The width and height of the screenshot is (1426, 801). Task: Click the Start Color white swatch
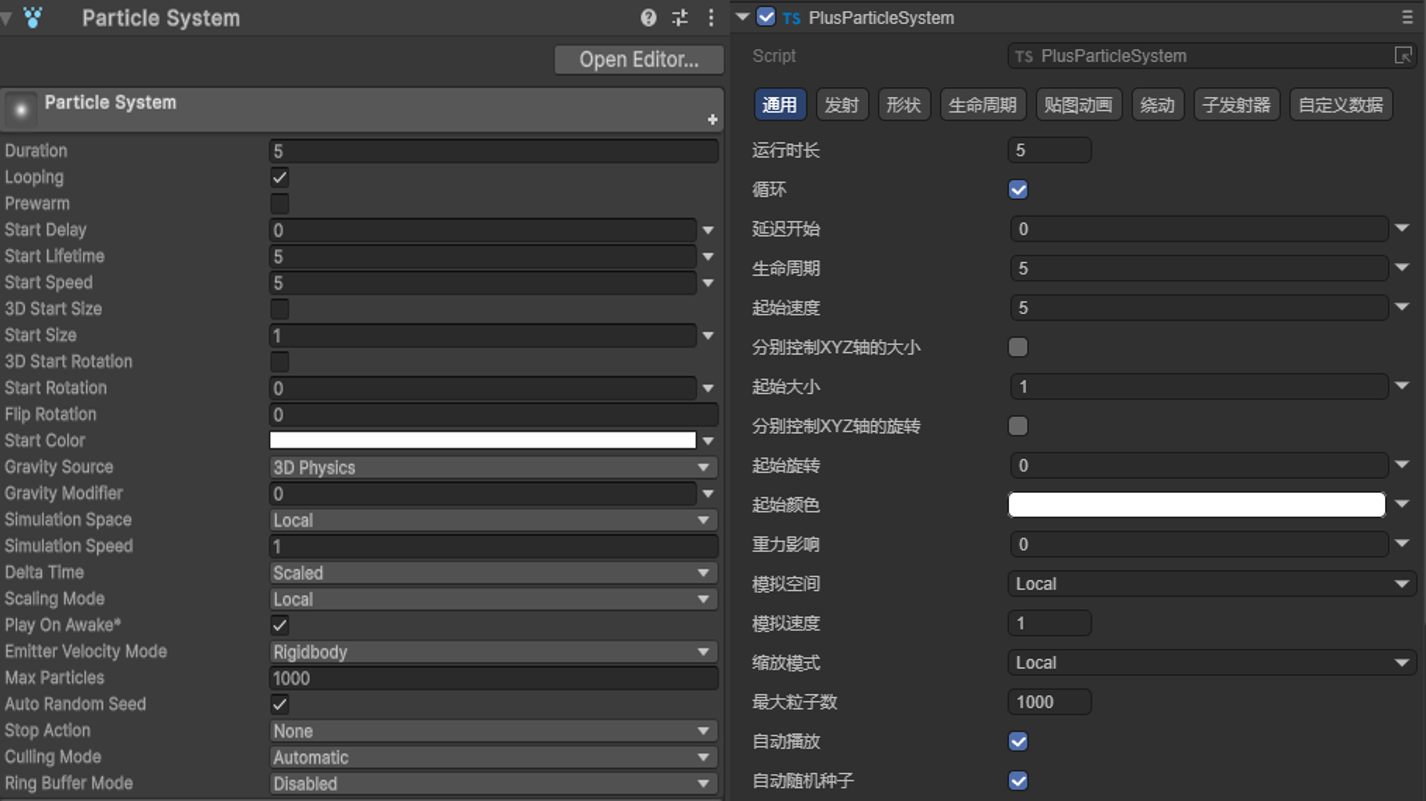click(x=483, y=441)
